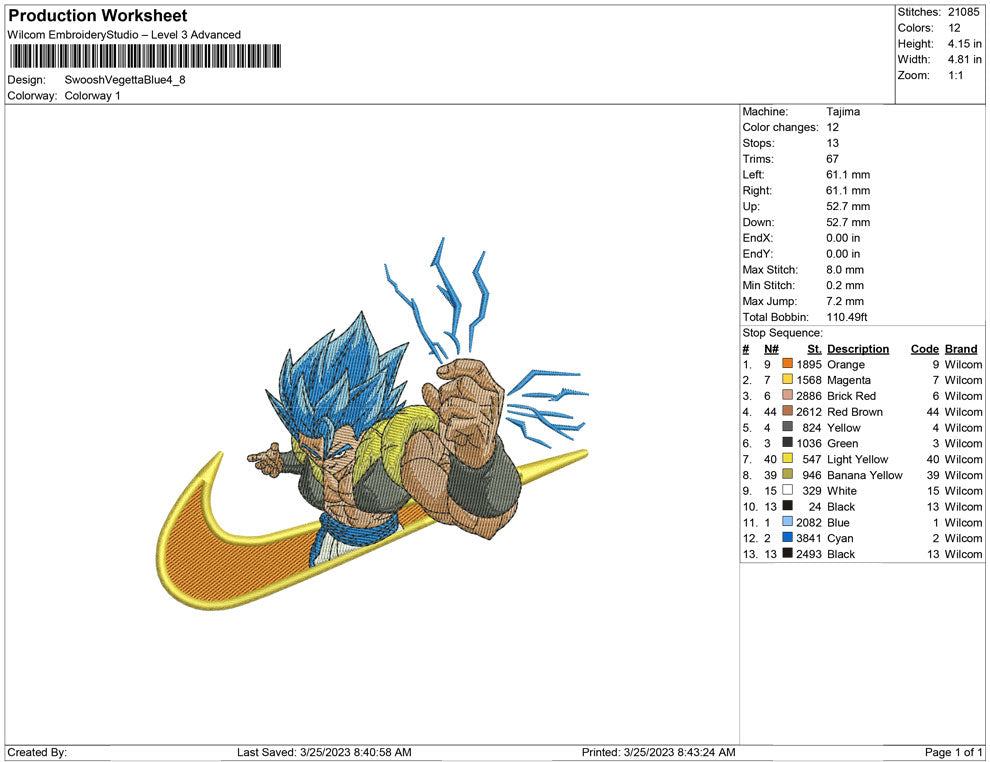Screen dimensions: 990x762
Task: Click the Max Jump value 7.2 mm
Action: point(845,301)
